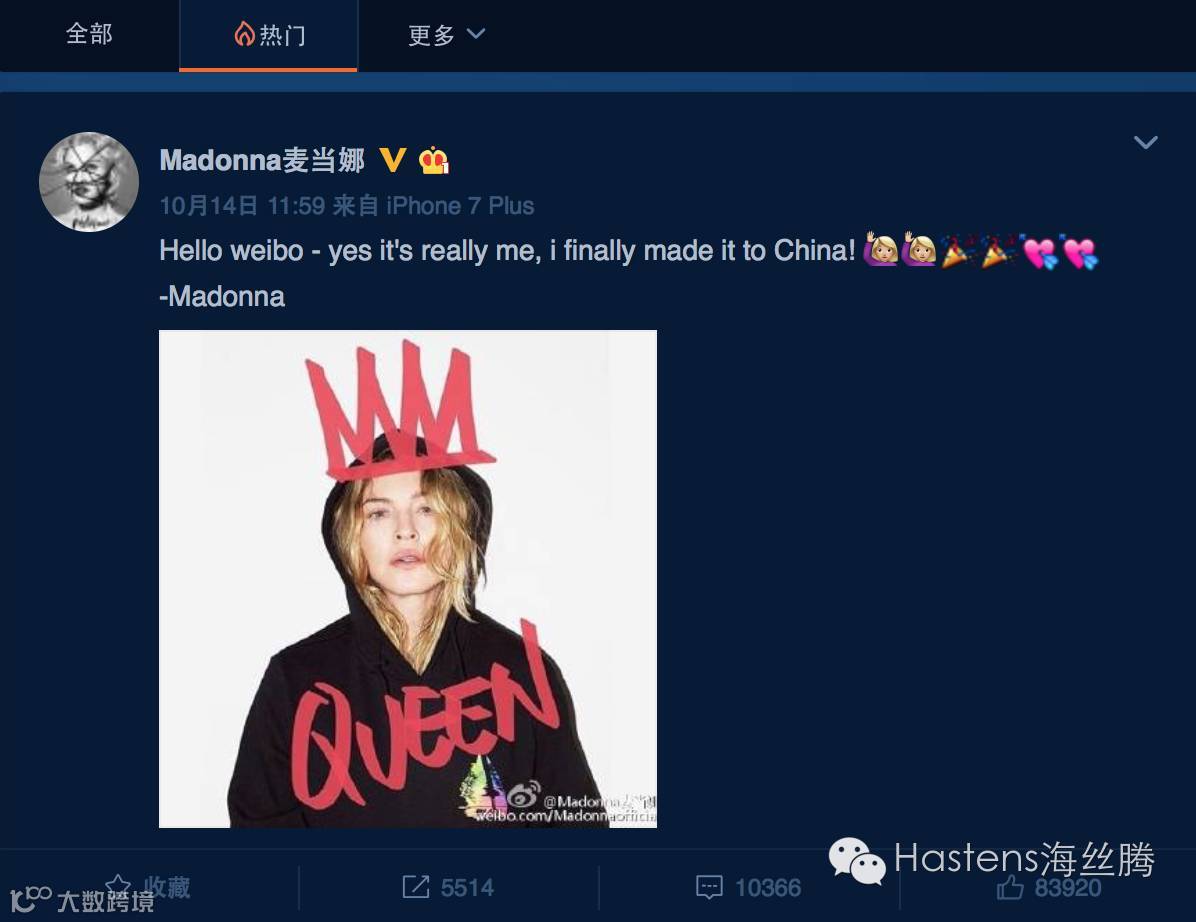Click the chevron arrow next to 更多
Image resolution: width=1196 pixels, height=922 pixels.
(476, 34)
